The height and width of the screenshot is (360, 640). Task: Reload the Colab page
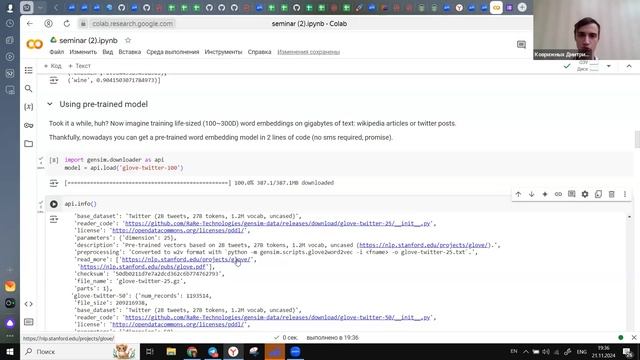[x=67, y=24]
